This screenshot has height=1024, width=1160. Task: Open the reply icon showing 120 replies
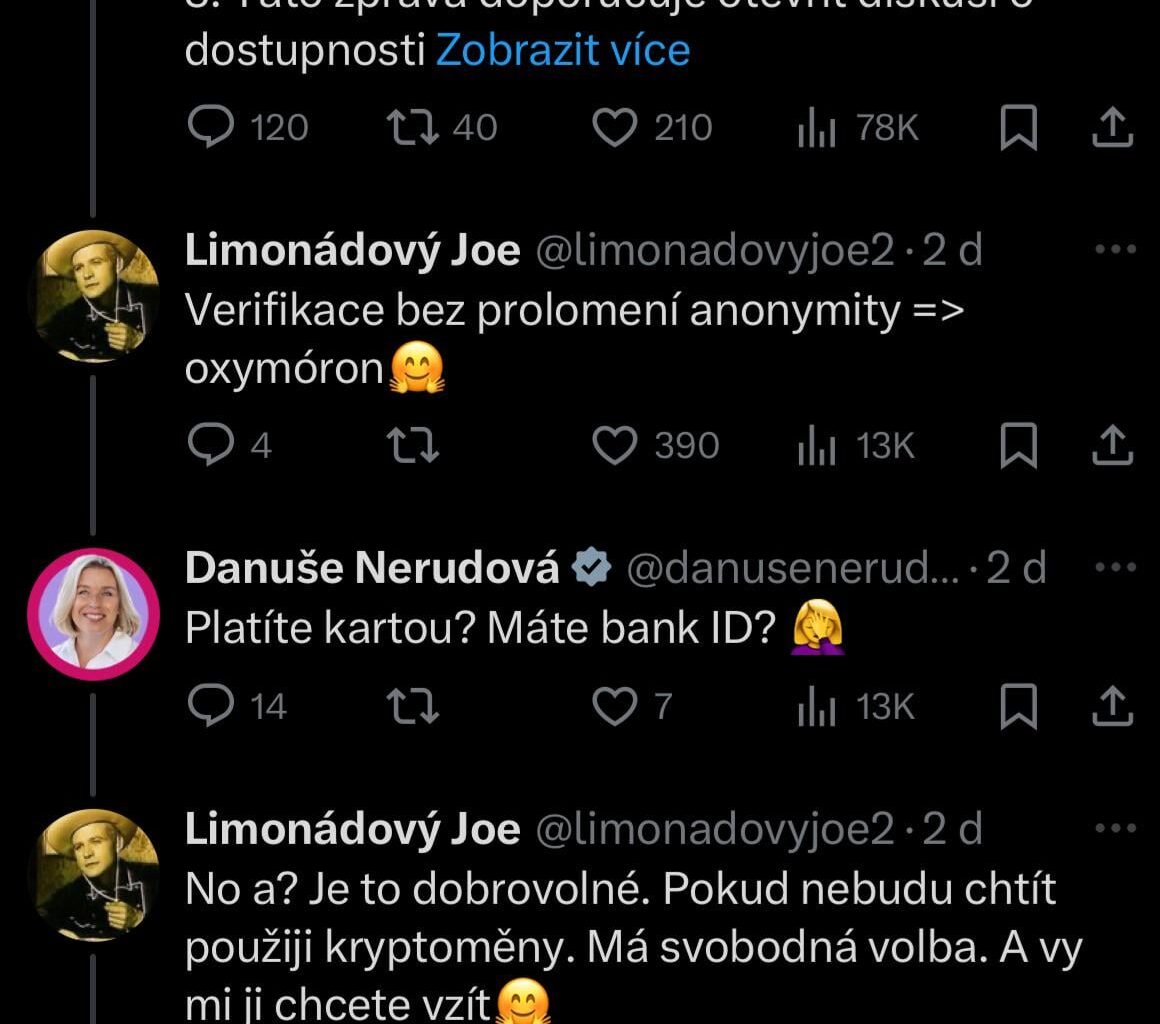209,127
